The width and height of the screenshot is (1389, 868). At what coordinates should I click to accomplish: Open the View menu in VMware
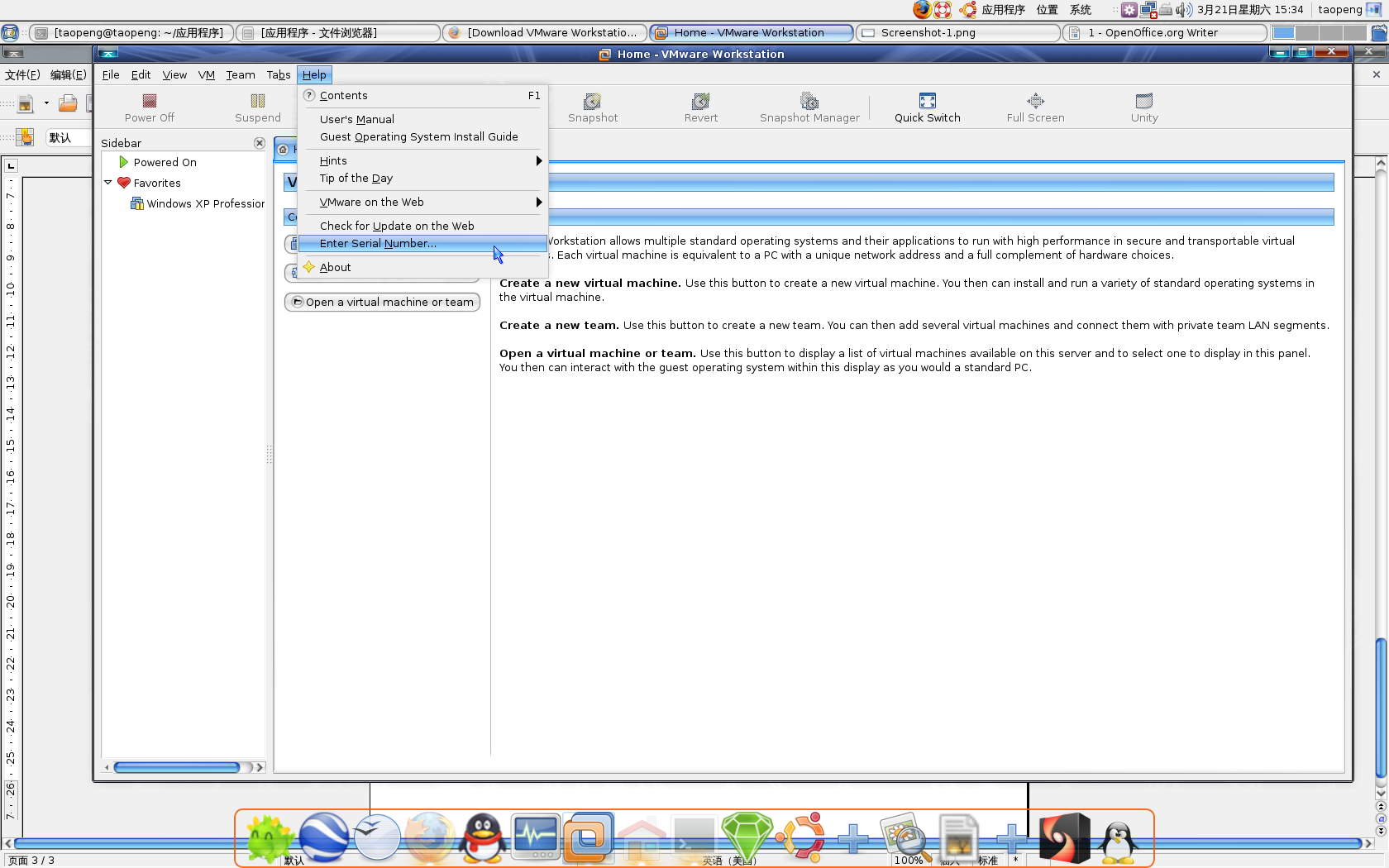tap(174, 75)
